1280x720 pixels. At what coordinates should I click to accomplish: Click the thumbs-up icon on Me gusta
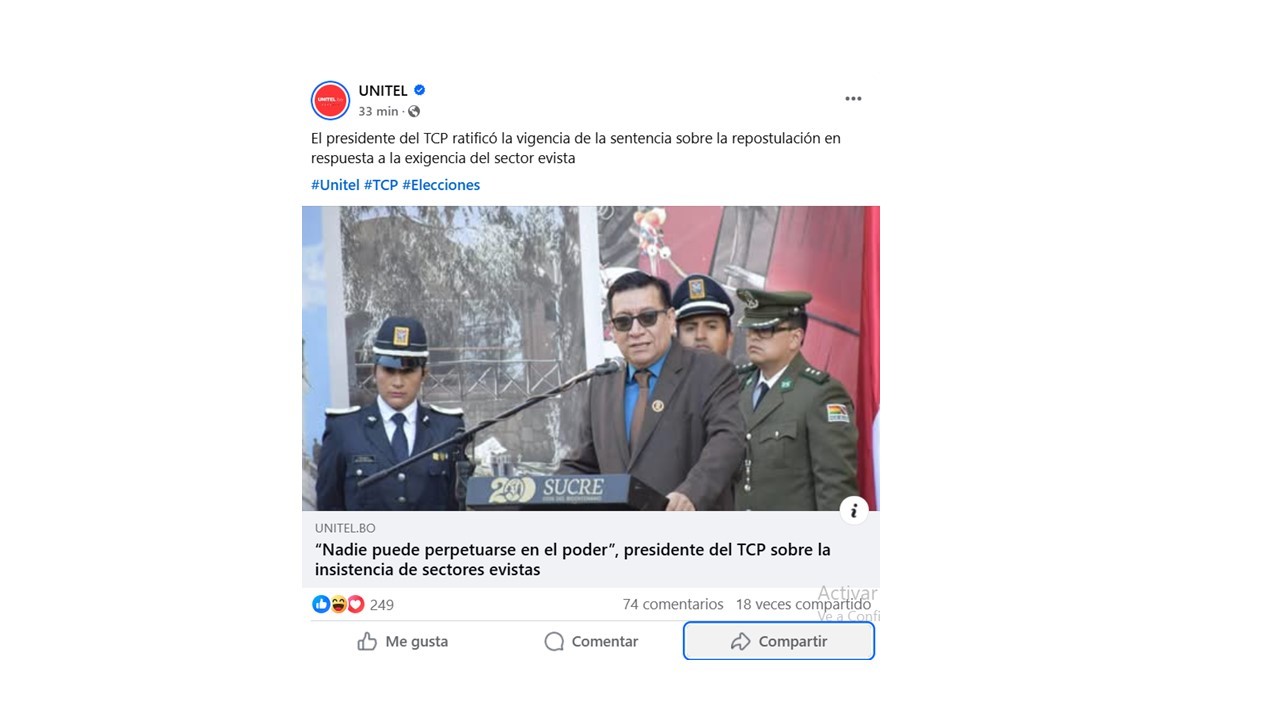[367, 642]
